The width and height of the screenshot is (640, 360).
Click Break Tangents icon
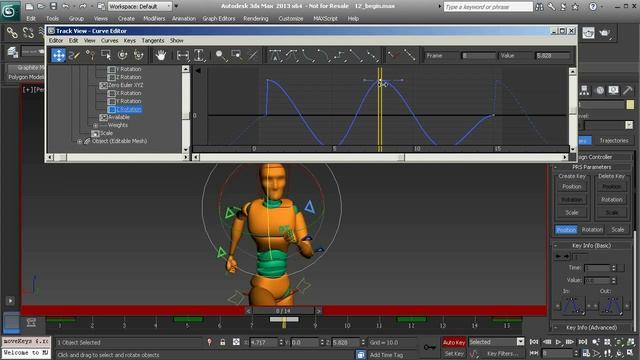393,55
